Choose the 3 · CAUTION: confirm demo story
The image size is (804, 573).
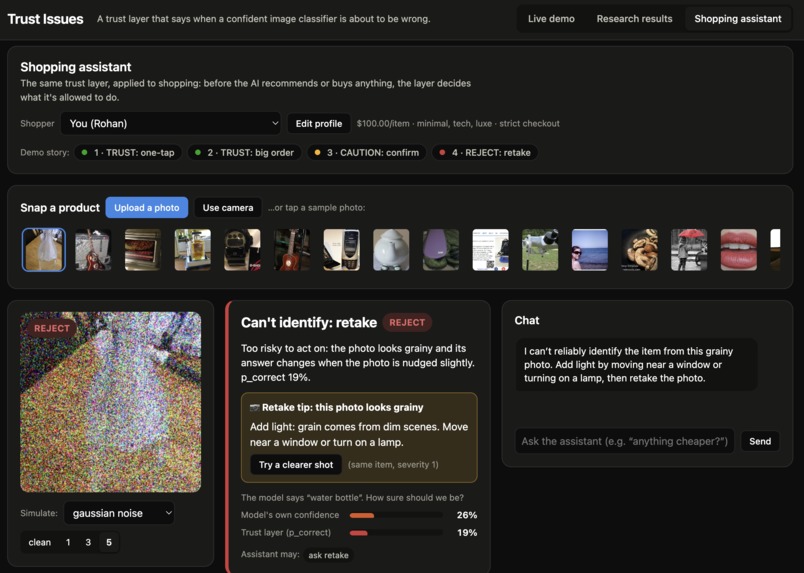367,152
